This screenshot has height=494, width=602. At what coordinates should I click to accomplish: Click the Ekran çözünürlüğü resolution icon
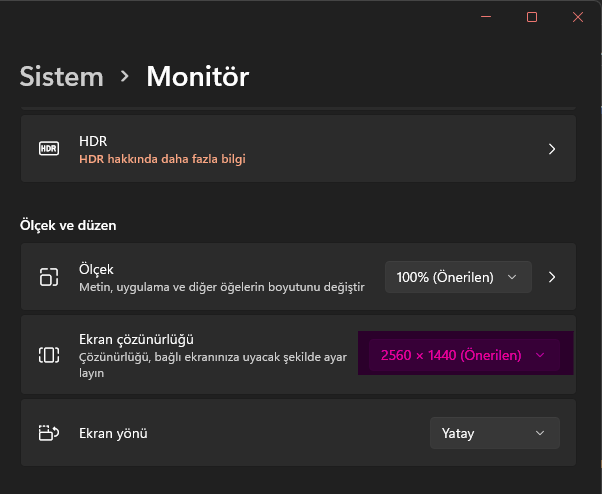coord(49,354)
